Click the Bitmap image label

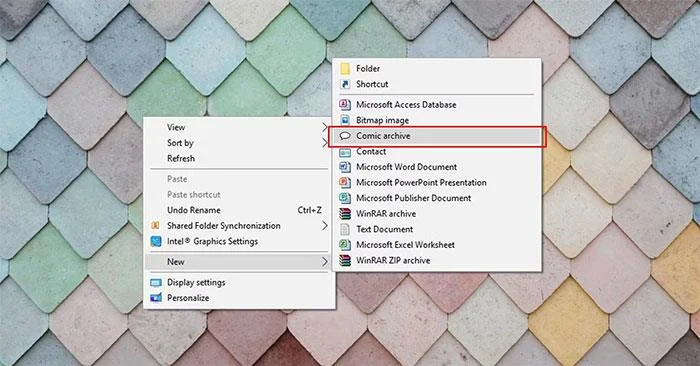pos(382,120)
